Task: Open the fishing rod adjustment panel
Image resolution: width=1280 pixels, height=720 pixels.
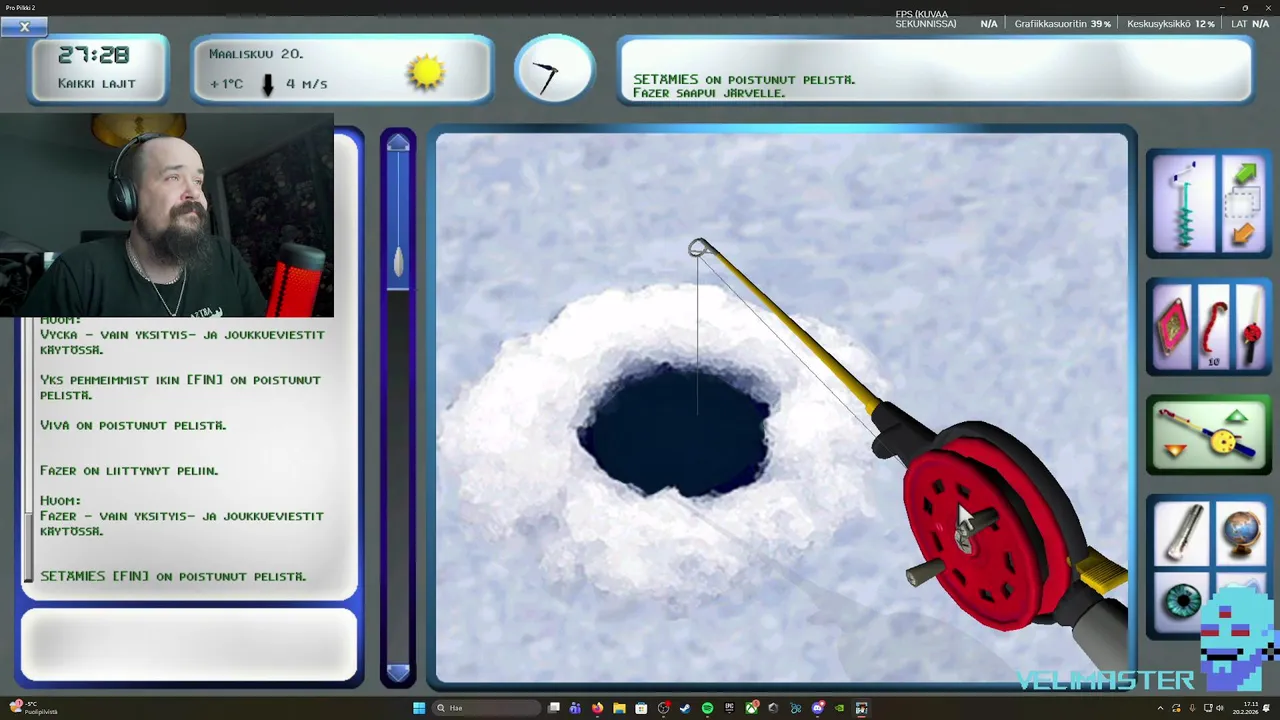Action: pos(1208,435)
